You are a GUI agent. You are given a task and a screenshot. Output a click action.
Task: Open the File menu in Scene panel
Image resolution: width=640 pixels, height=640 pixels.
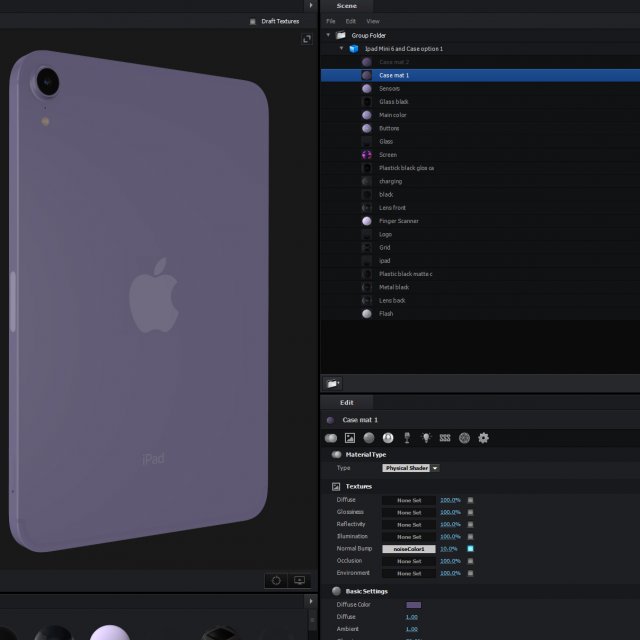331,21
